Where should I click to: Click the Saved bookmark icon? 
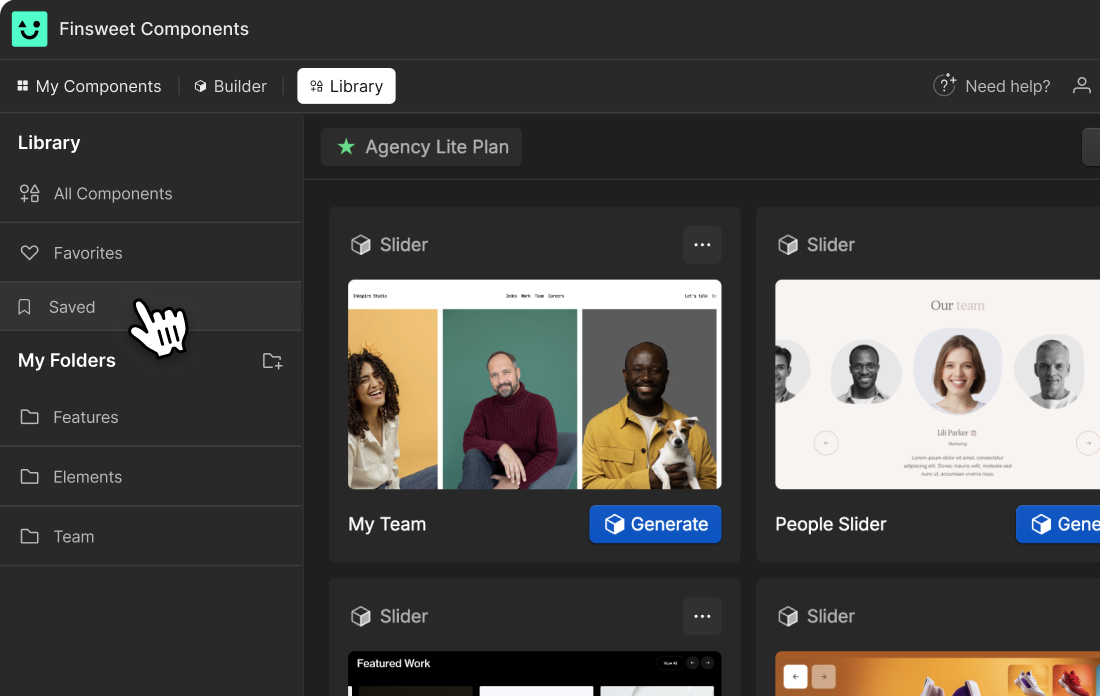25,307
